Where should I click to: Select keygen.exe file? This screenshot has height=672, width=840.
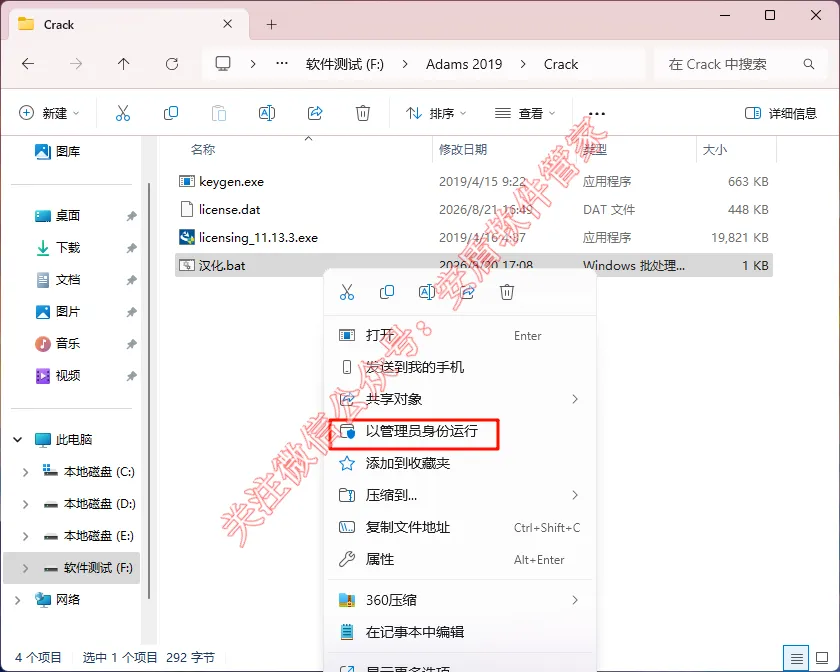click(x=231, y=182)
